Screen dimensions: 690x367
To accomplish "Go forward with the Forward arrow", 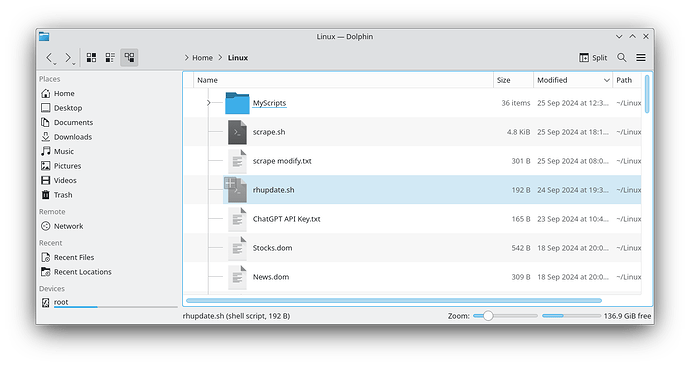I will click(x=68, y=57).
